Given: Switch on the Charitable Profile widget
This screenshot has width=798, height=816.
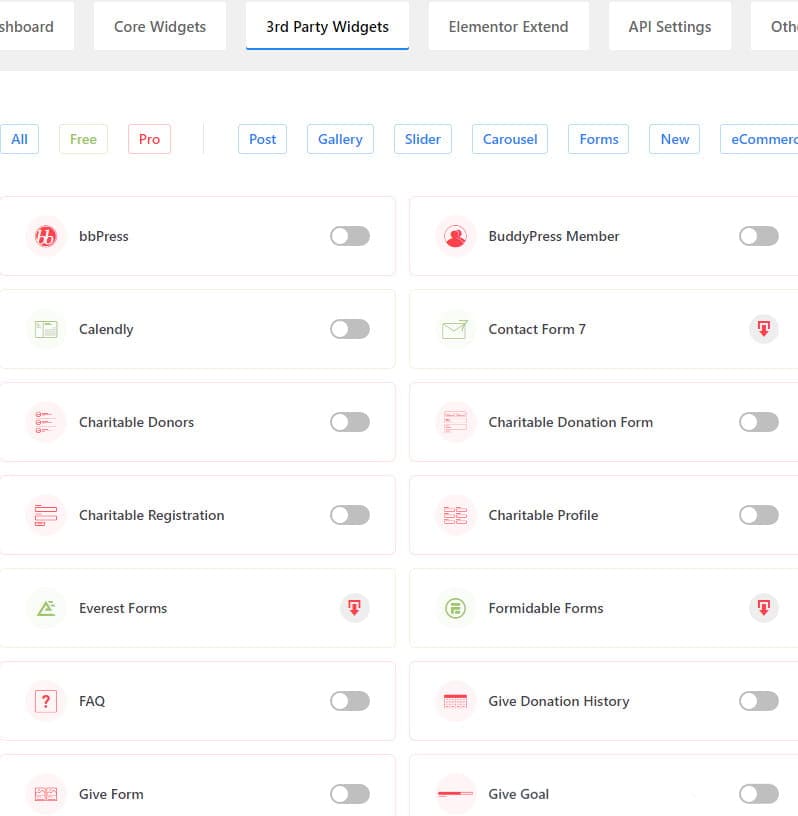Looking at the screenshot, I should [x=759, y=515].
